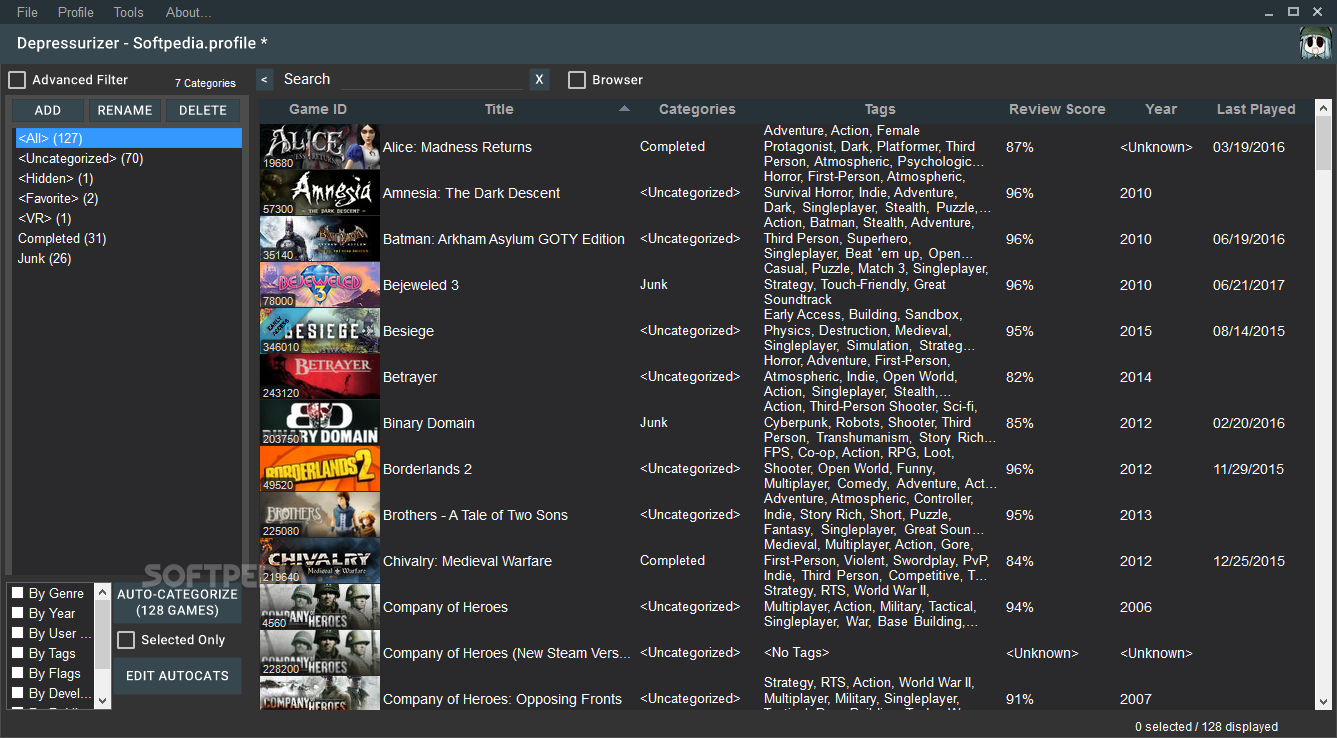The image size is (1337, 738).
Task: Click the DELETE category button
Action: tap(203, 110)
